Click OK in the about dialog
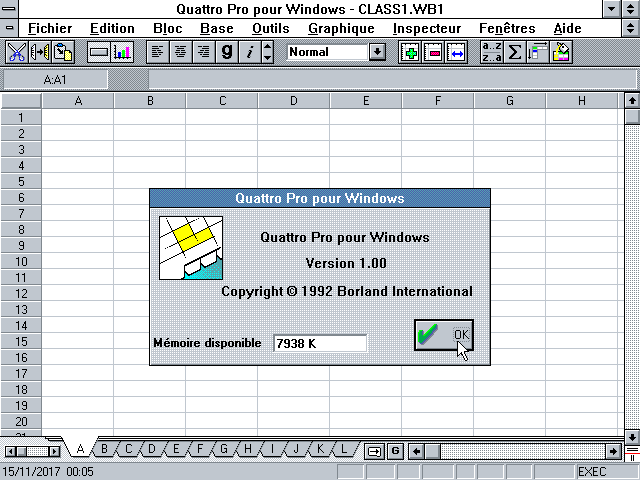This screenshot has height=480, width=640. [444, 335]
